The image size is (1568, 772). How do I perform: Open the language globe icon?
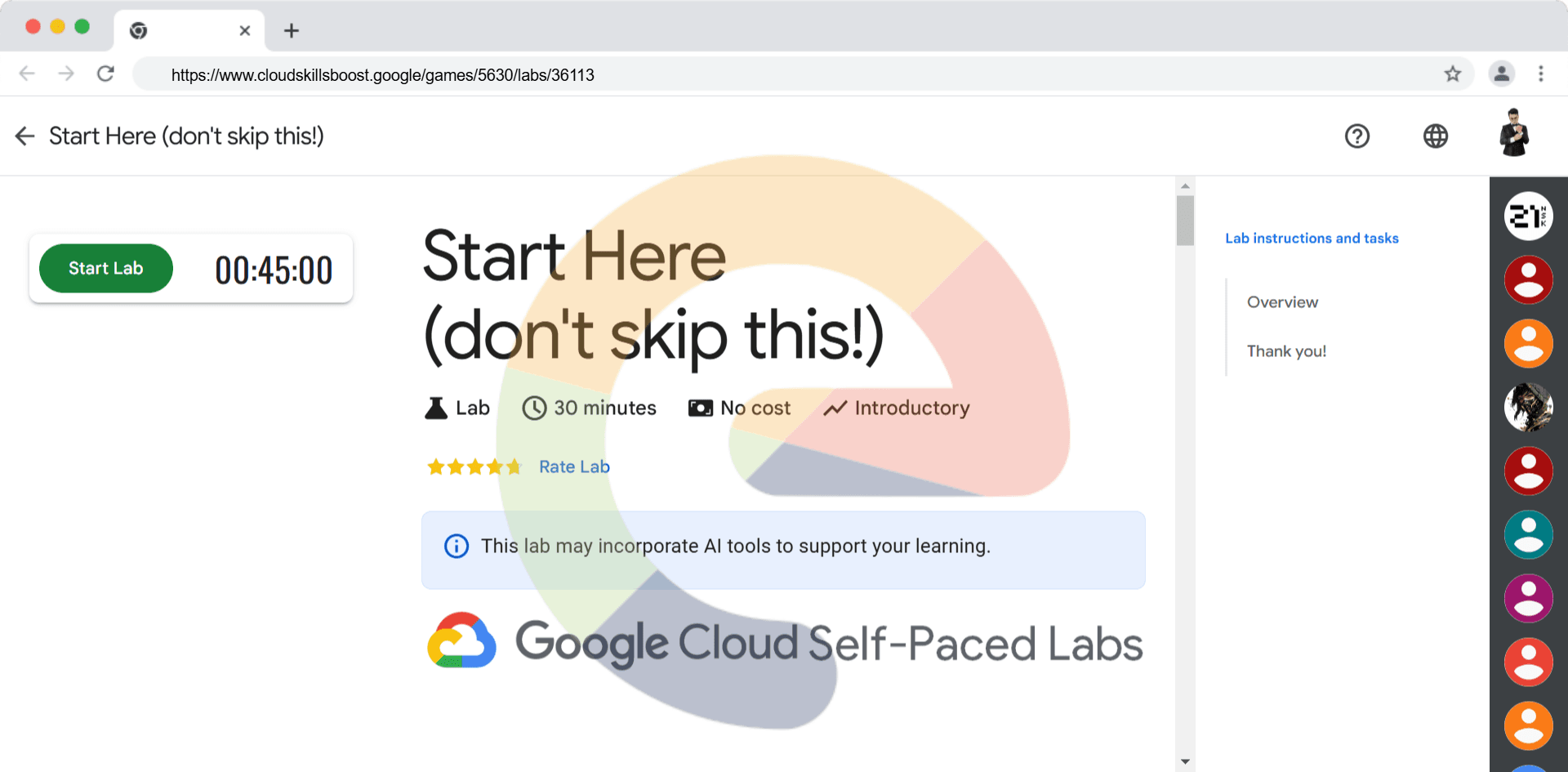(x=1435, y=136)
